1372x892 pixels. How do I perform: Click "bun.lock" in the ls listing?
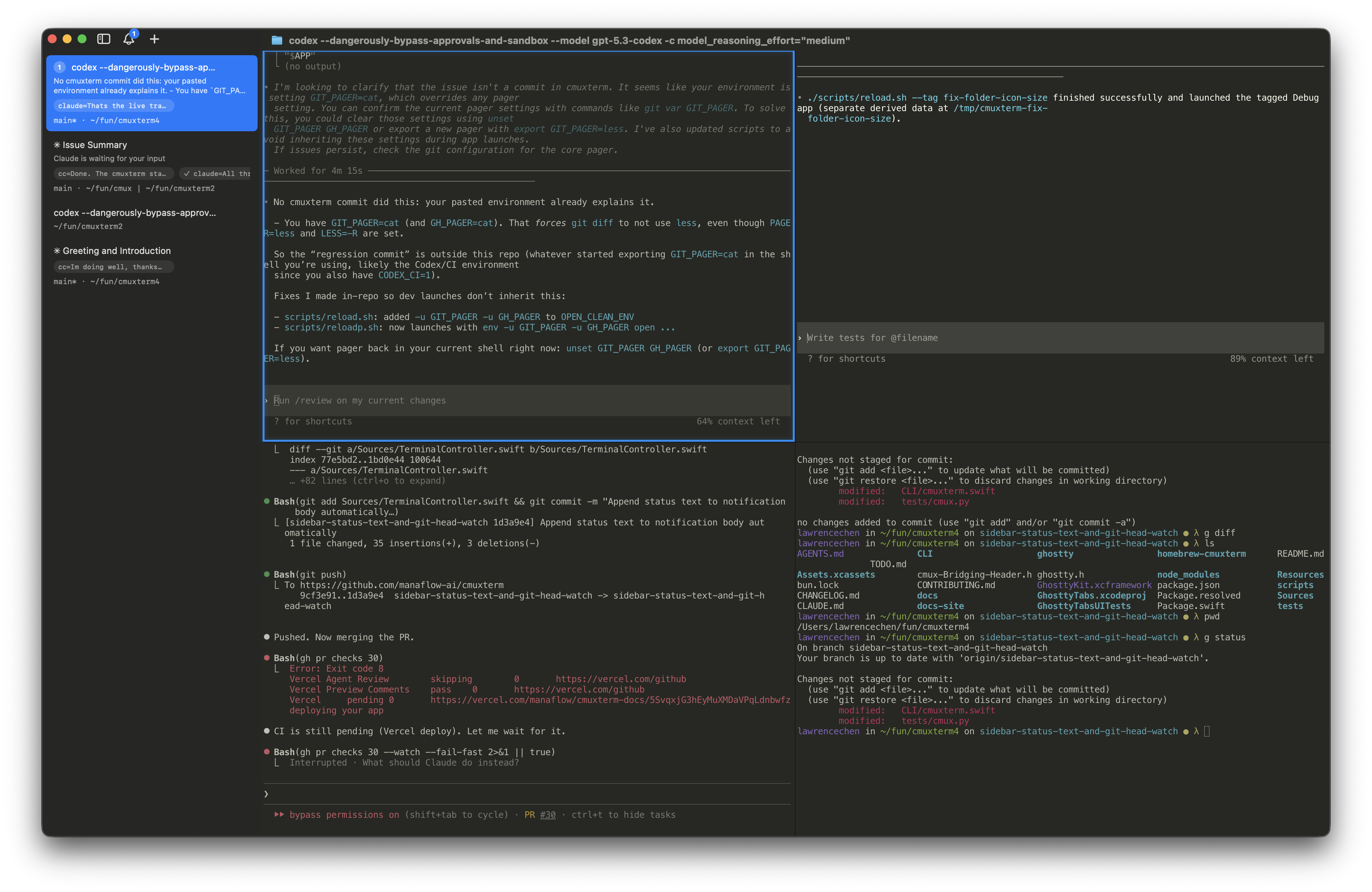coord(818,585)
